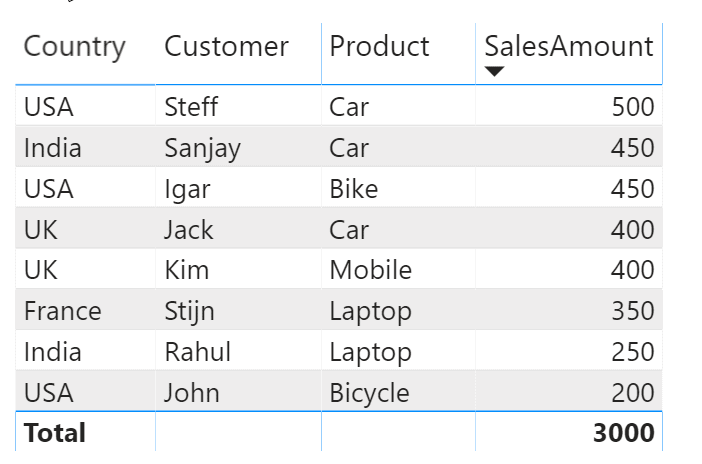
Task: Select the Steff customer cell
Action: tap(191, 107)
